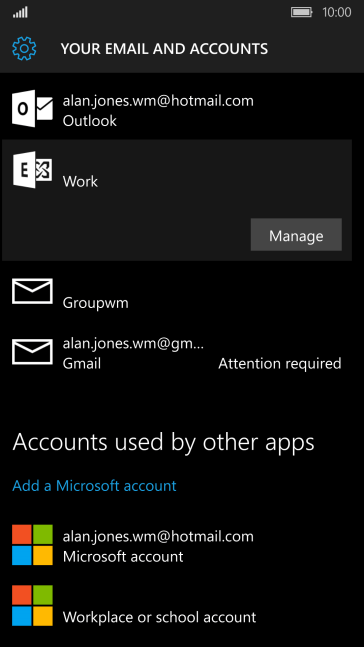Tap the Groupwm envelope icon
Screen dimensions: 364x647
coord(32,291)
